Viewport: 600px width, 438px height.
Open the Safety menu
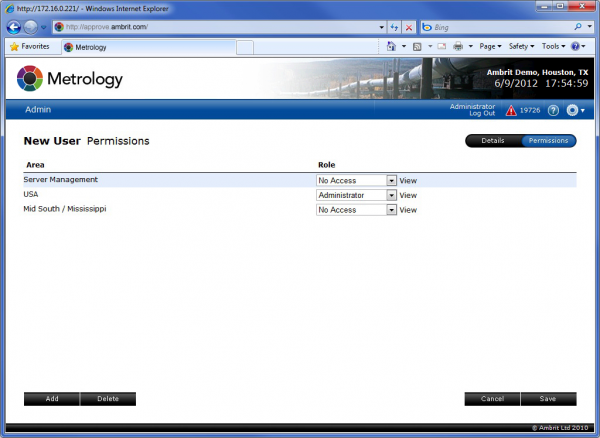click(521, 47)
